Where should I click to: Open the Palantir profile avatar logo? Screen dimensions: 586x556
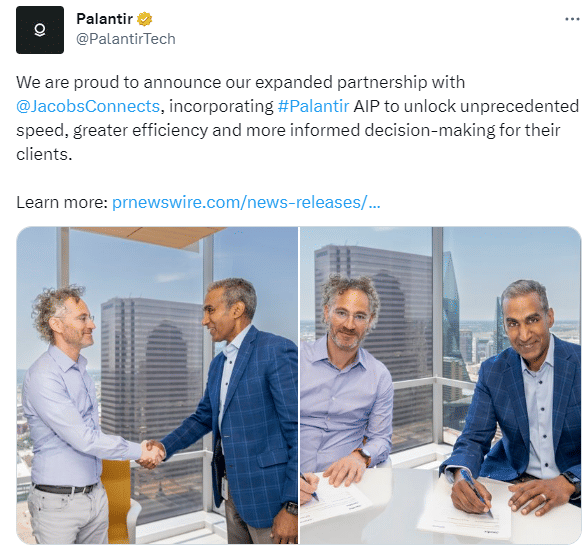point(40,30)
